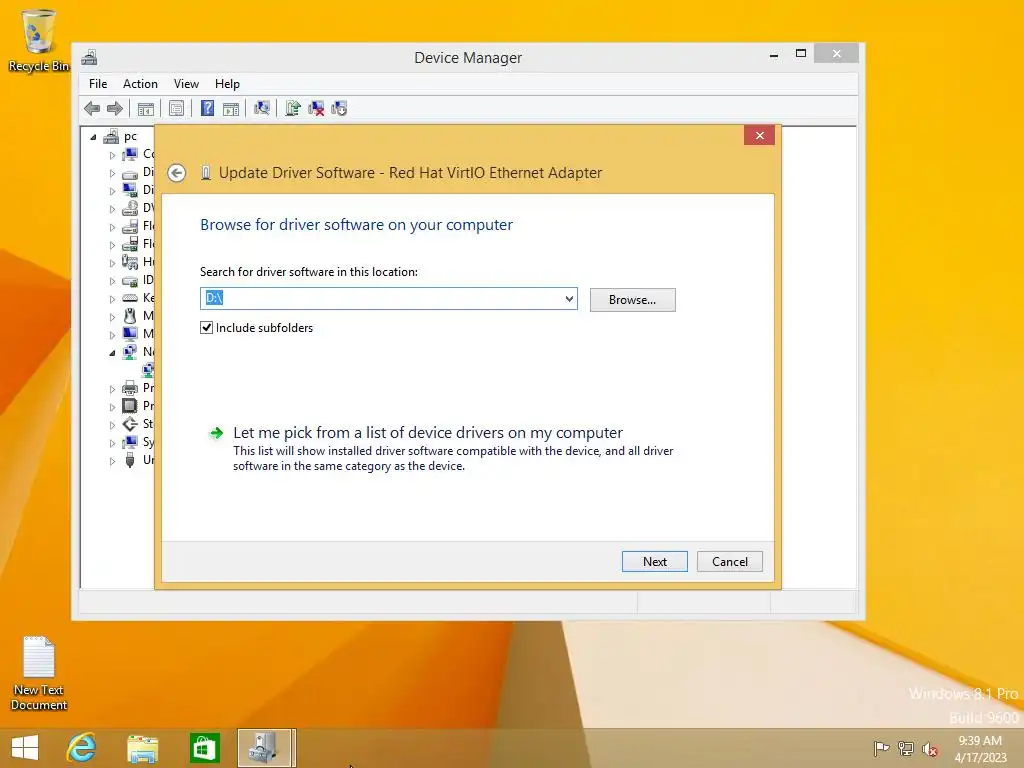Open the View menu

[x=186, y=84]
